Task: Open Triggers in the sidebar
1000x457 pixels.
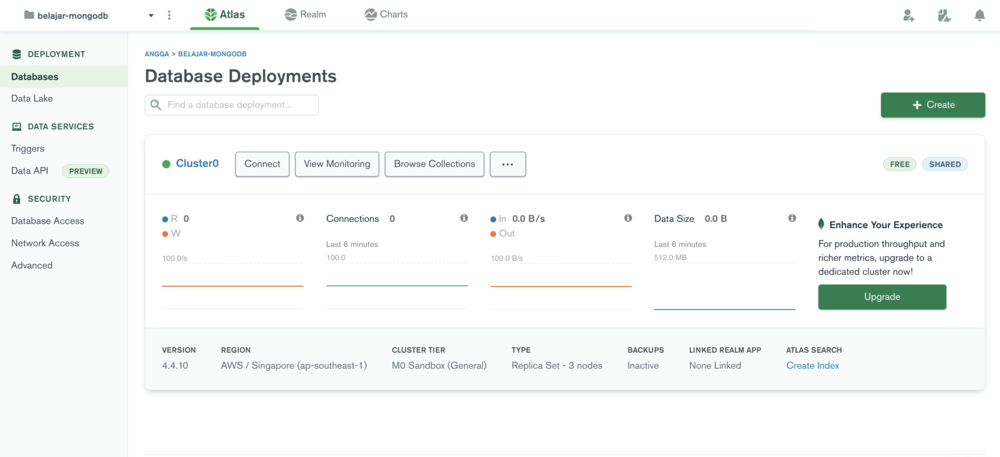Action: 27,149
